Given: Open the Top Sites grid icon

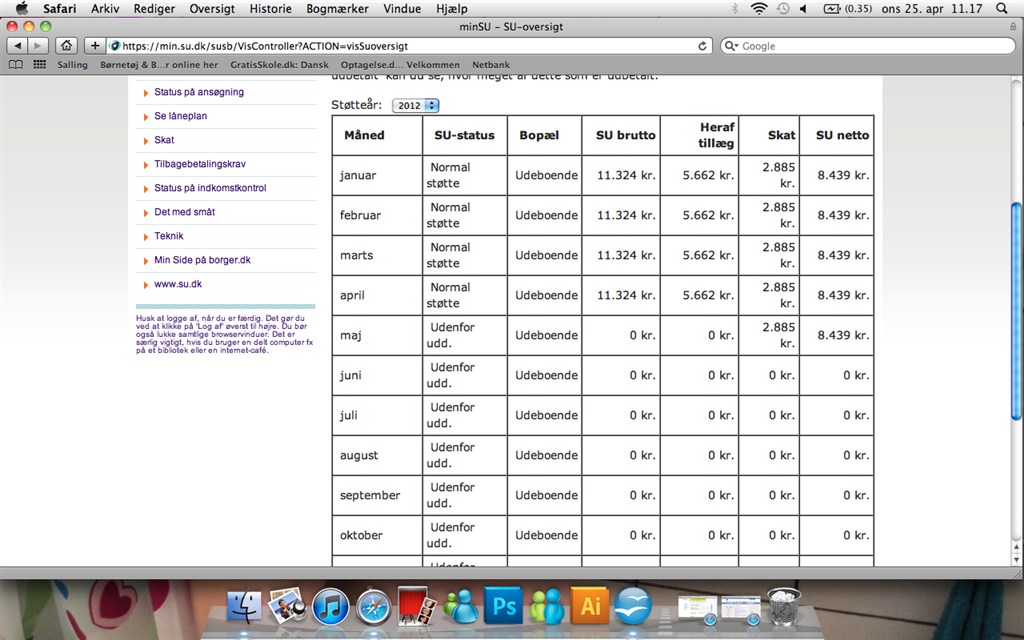Looking at the screenshot, I should pos(40,65).
